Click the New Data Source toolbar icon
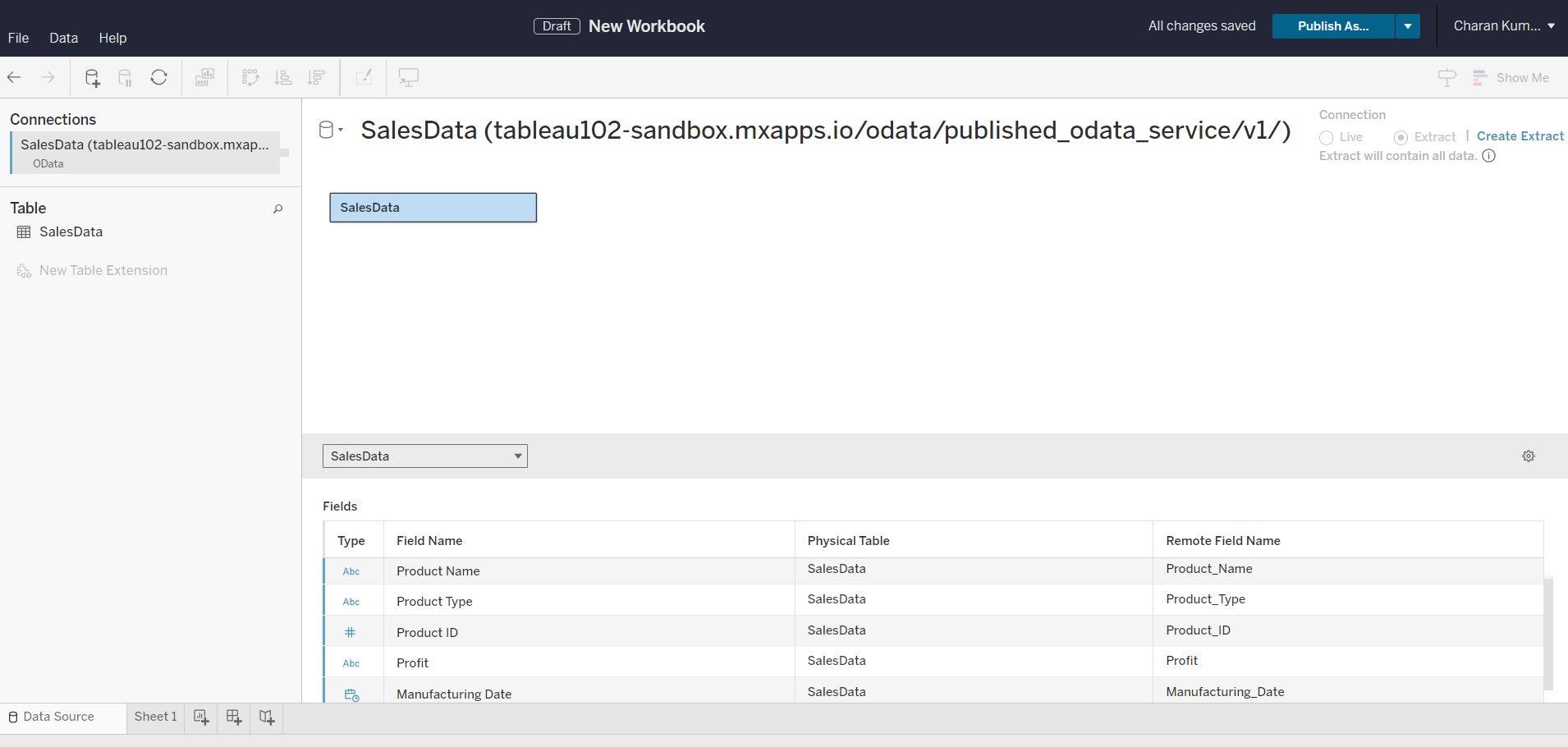This screenshot has width=1568, height=747. pos(91,77)
